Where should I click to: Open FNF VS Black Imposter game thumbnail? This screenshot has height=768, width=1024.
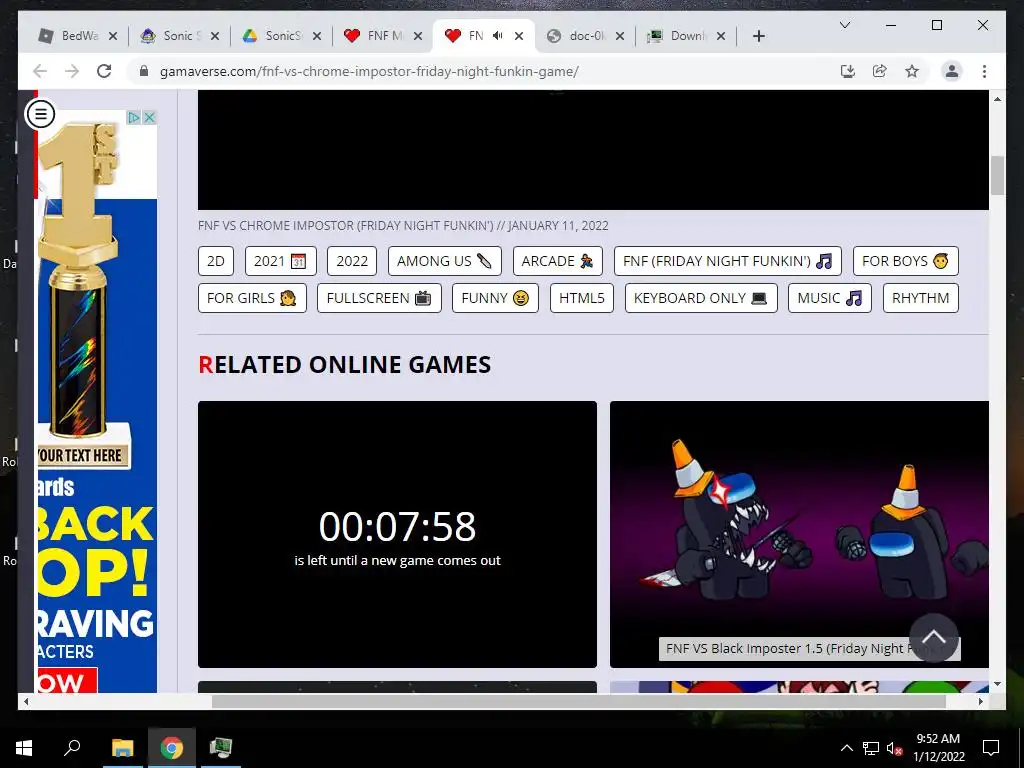coord(799,534)
